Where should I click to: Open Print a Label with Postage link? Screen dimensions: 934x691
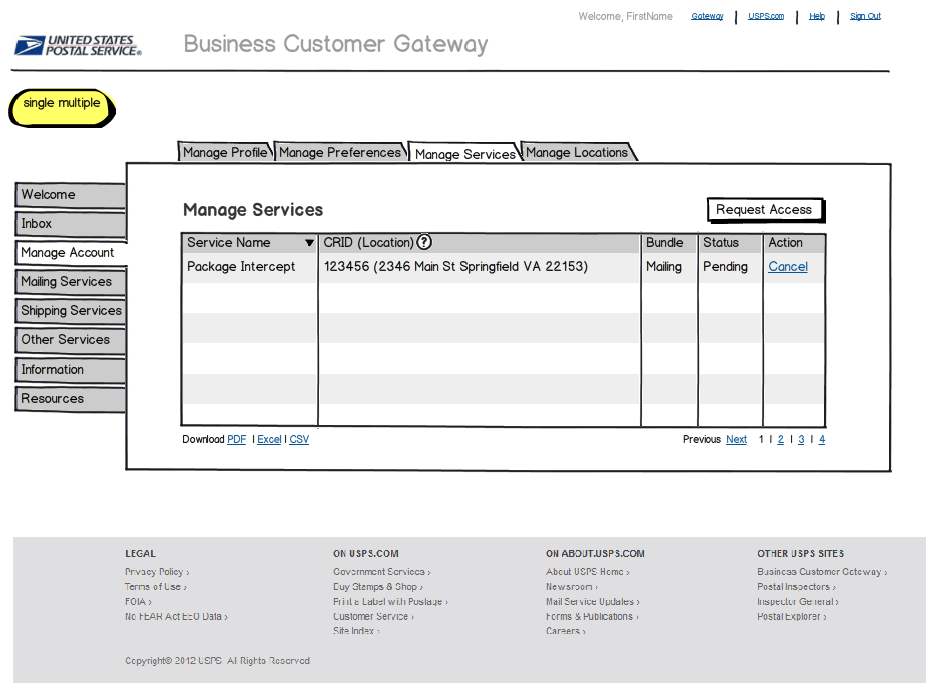tap(390, 602)
